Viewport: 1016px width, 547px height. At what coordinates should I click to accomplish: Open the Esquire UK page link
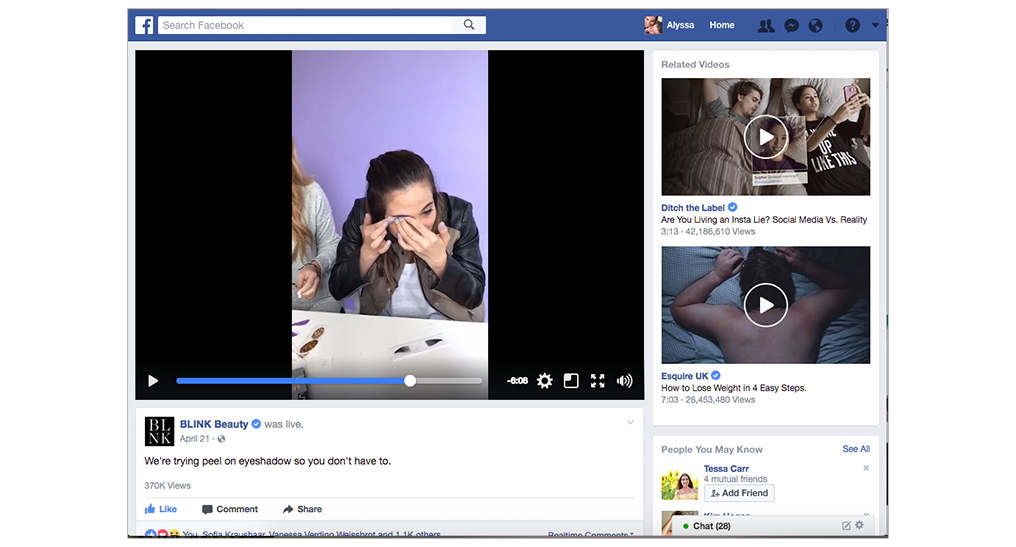click(x=685, y=376)
